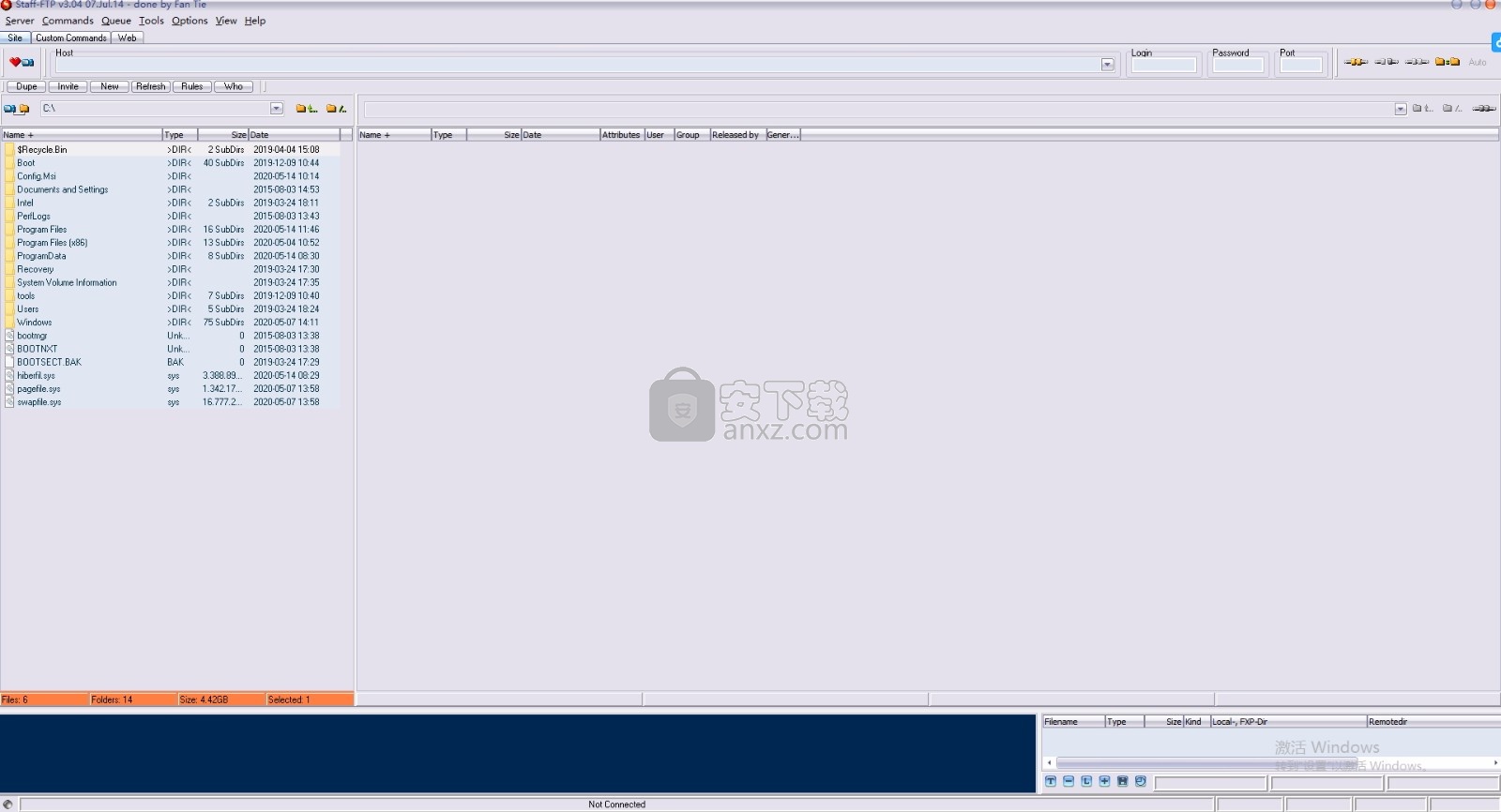Go to remote root directory icon
Image resolution: width=1501 pixels, height=812 pixels.
(1452, 109)
